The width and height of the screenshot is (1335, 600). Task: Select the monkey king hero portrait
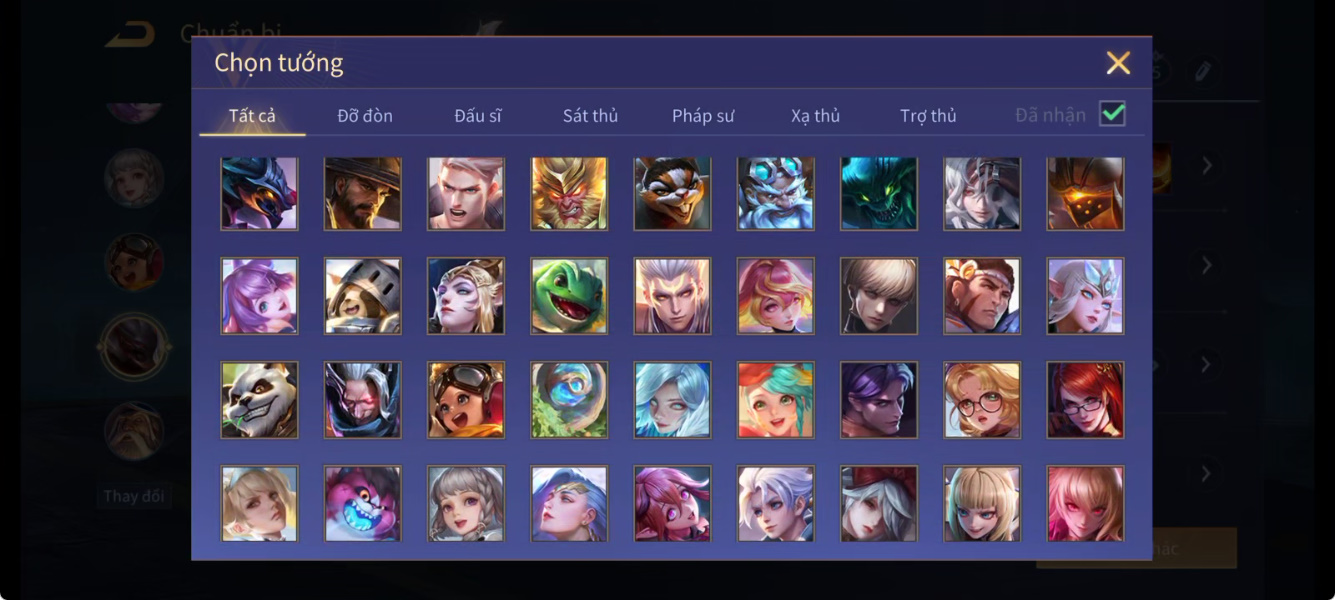click(x=569, y=194)
